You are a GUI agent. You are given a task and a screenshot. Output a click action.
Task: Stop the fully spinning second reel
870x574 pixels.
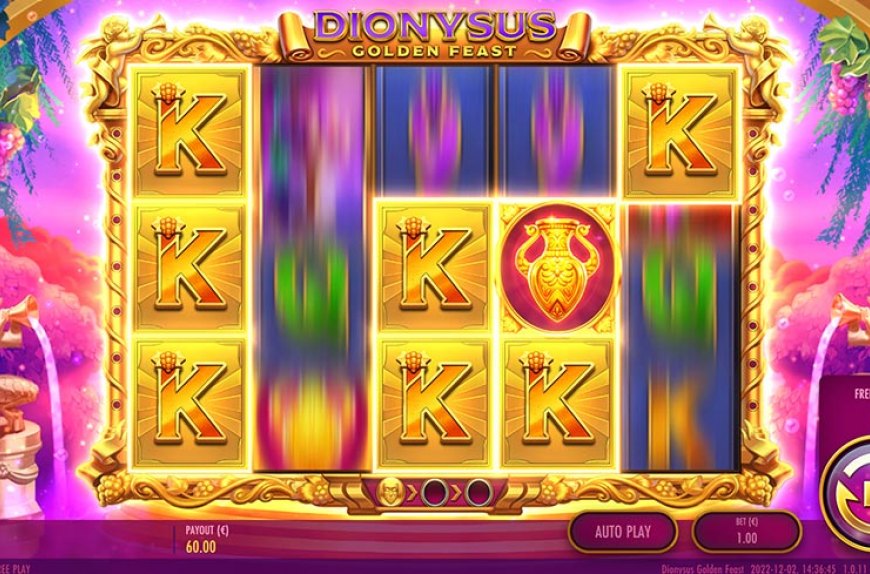(312, 268)
